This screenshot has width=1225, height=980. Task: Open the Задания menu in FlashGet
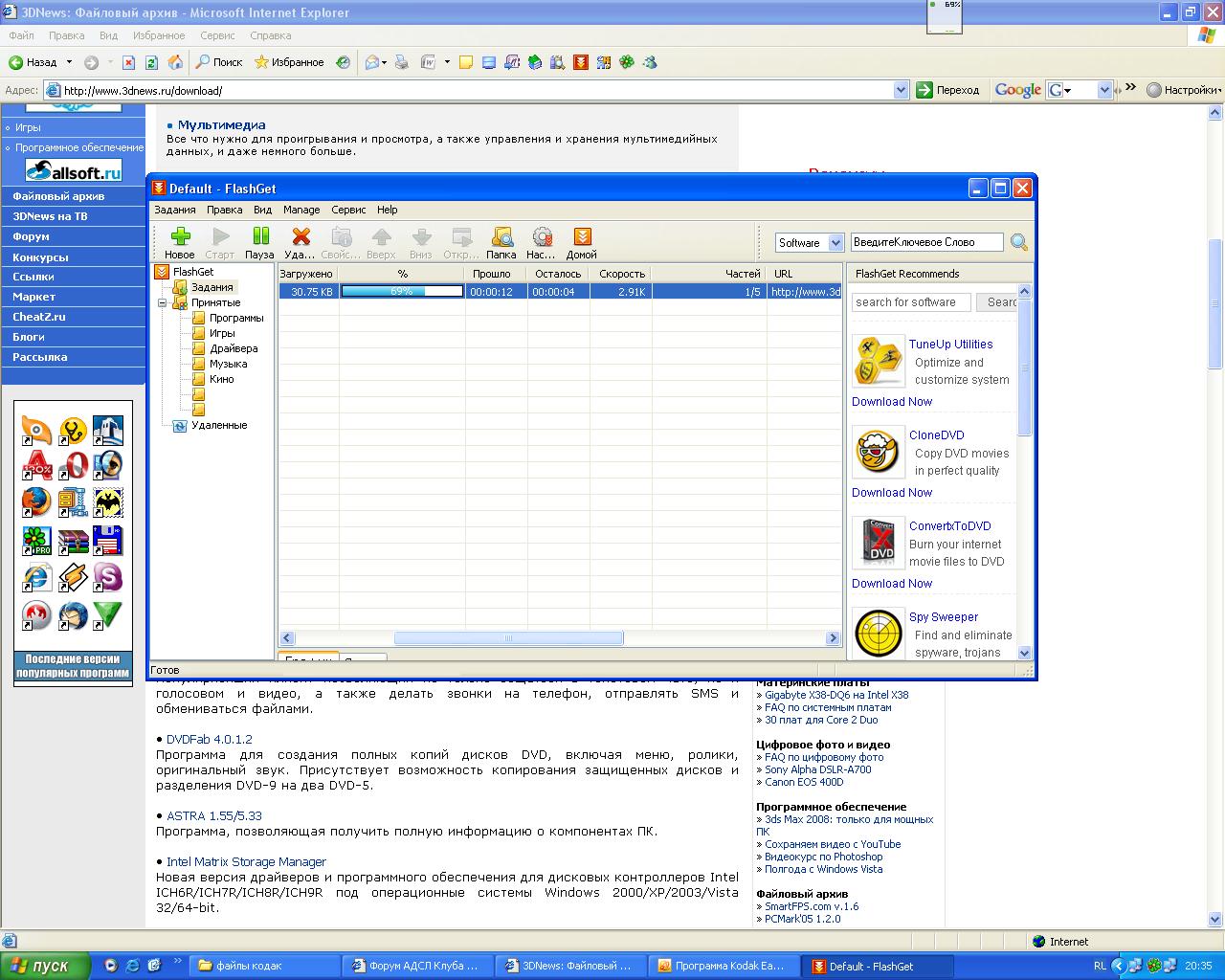[x=175, y=210]
